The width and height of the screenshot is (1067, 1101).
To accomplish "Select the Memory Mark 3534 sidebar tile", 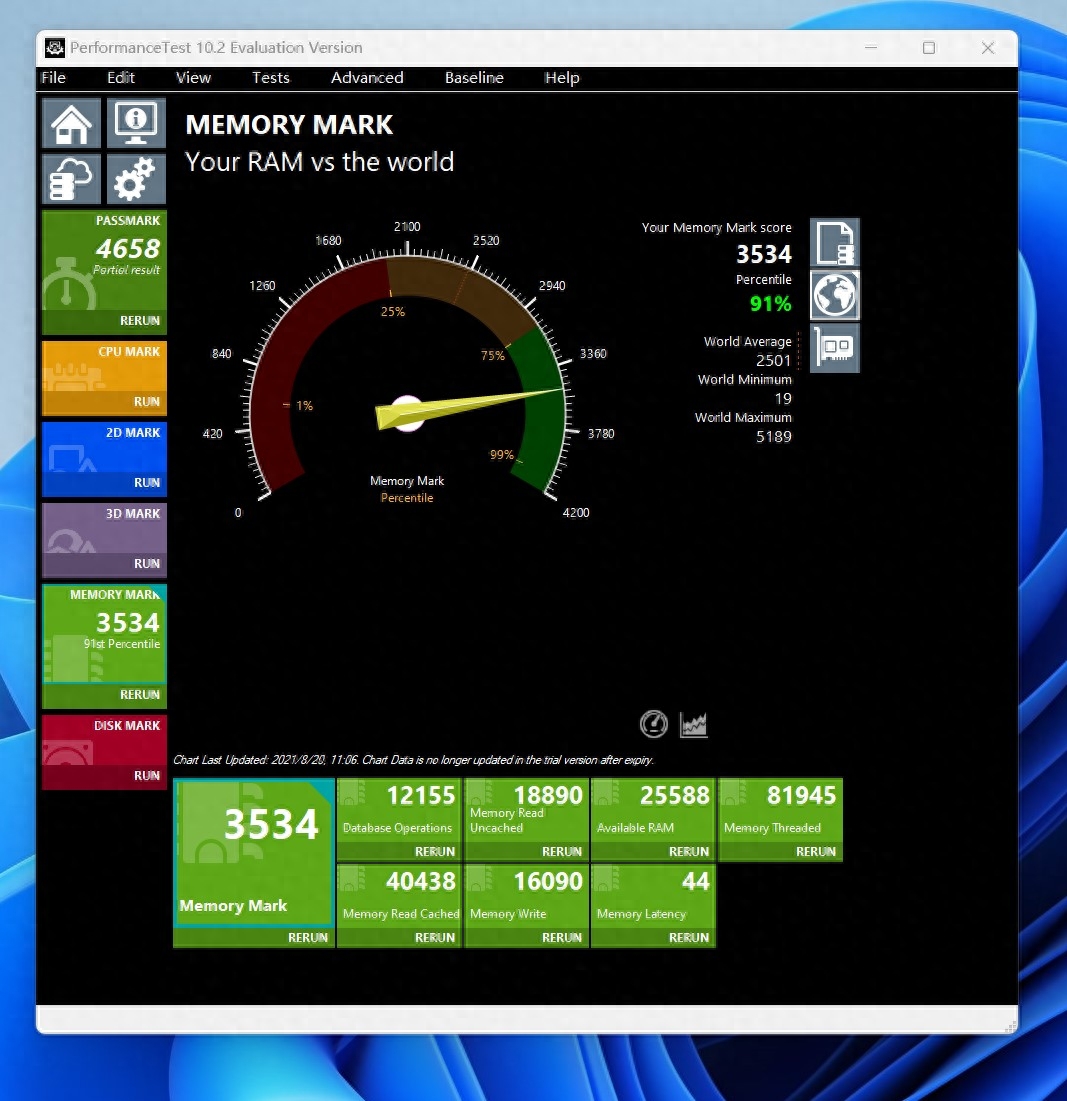I will [x=105, y=633].
